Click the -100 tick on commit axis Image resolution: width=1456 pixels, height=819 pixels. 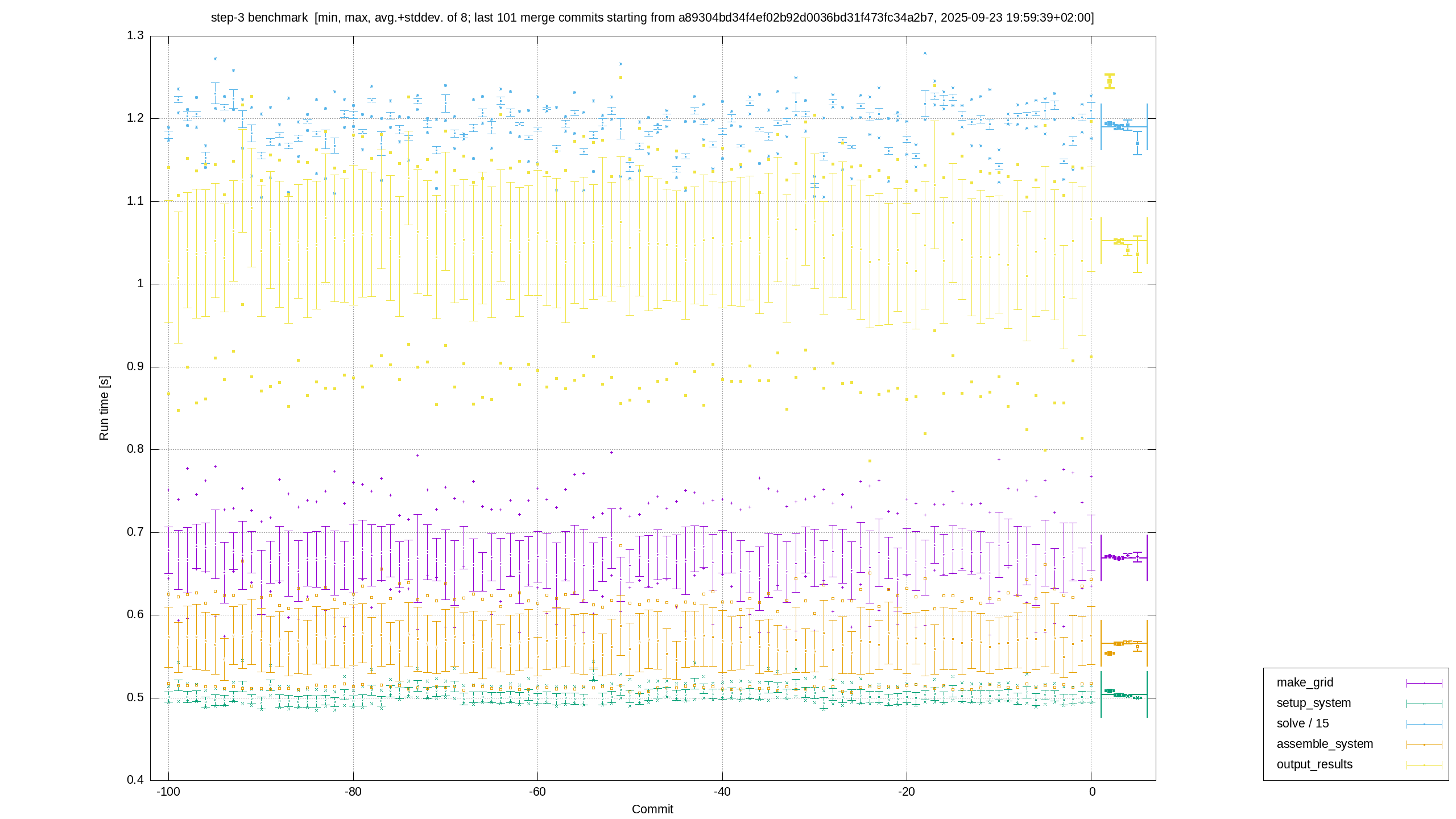(168, 792)
